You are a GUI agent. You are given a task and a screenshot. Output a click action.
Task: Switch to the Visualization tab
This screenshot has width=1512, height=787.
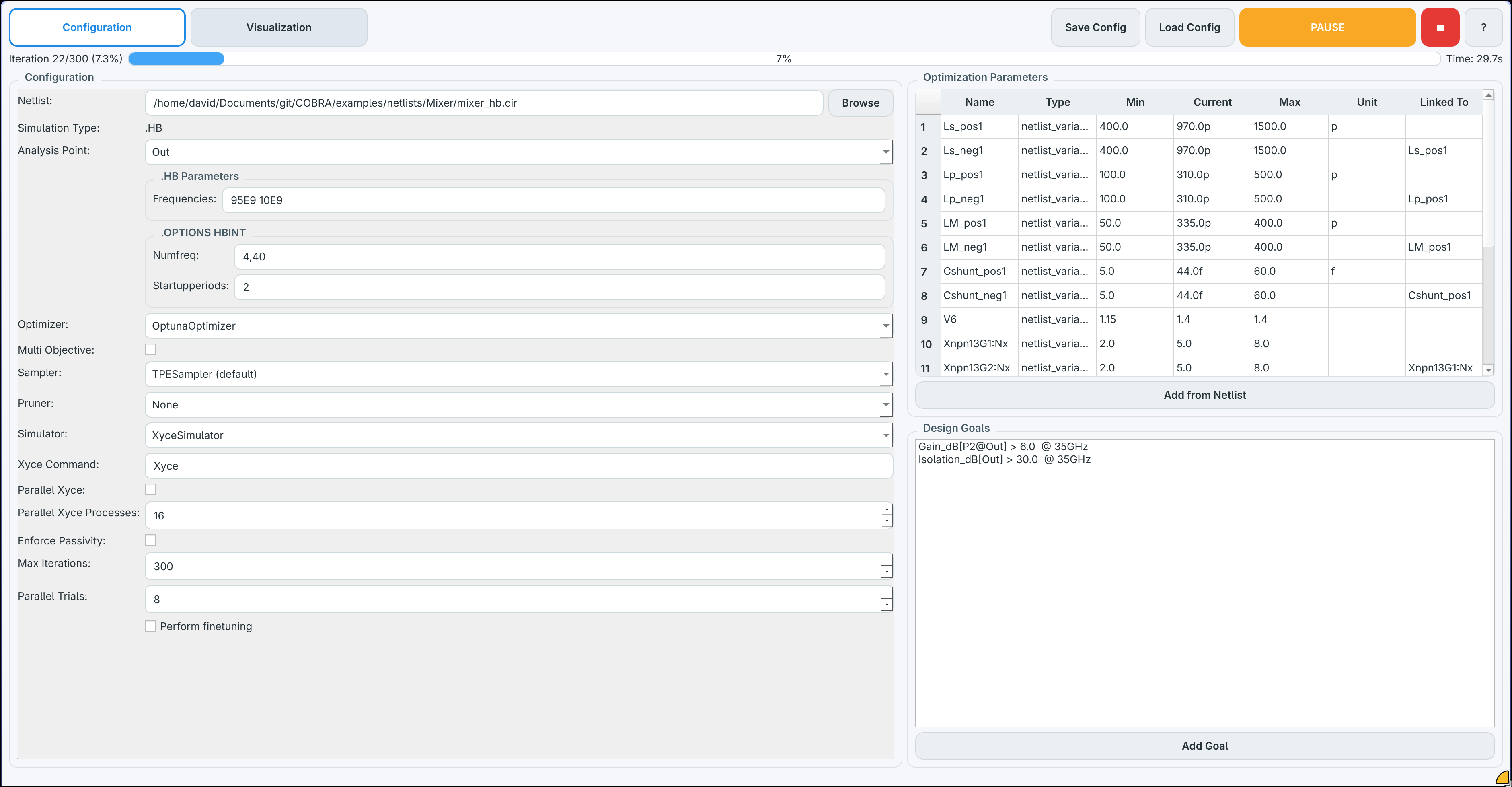point(279,28)
